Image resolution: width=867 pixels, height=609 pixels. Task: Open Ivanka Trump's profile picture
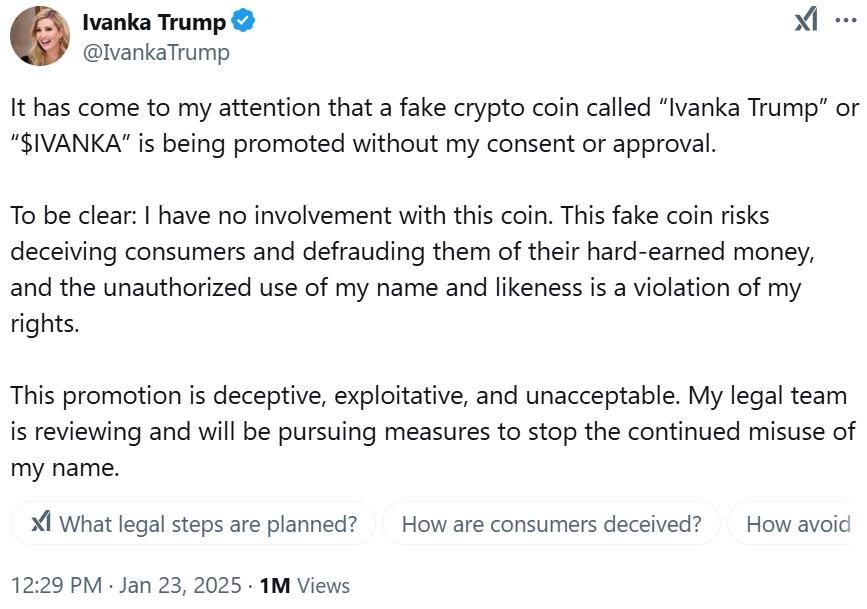(40, 36)
